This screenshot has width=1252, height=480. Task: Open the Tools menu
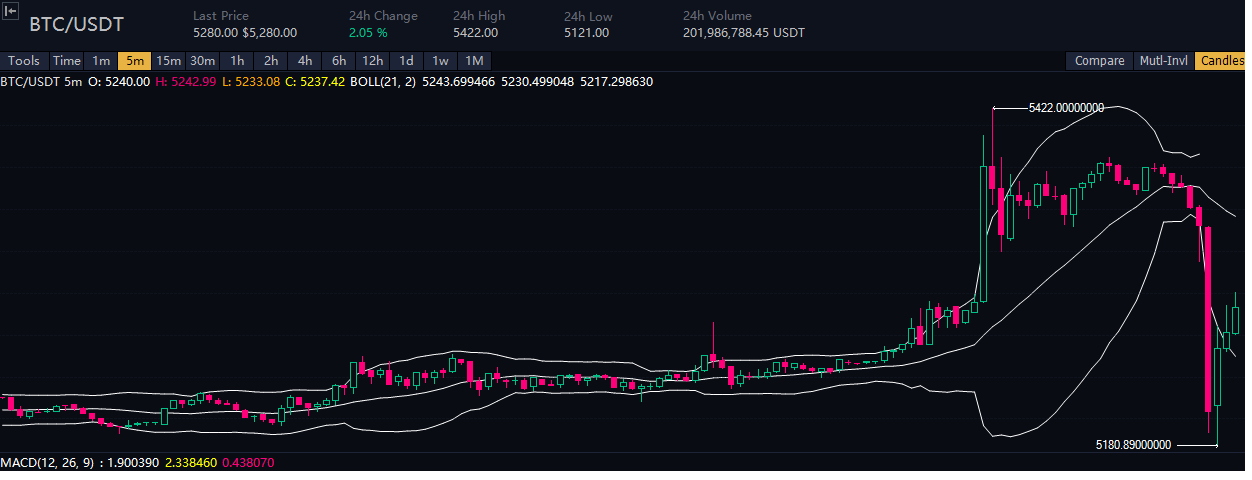(x=24, y=61)
